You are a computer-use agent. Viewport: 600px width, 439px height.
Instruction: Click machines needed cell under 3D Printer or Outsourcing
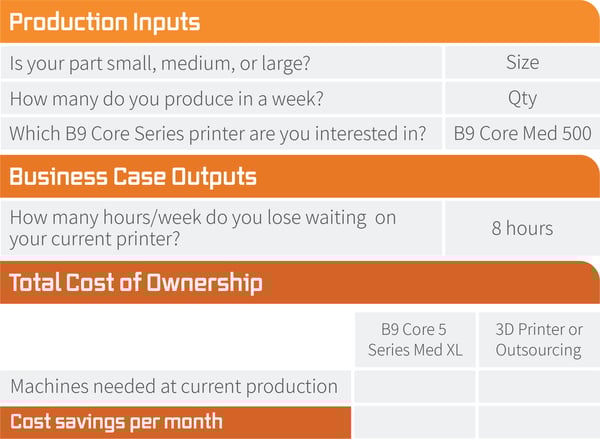(x=539, y=387)
